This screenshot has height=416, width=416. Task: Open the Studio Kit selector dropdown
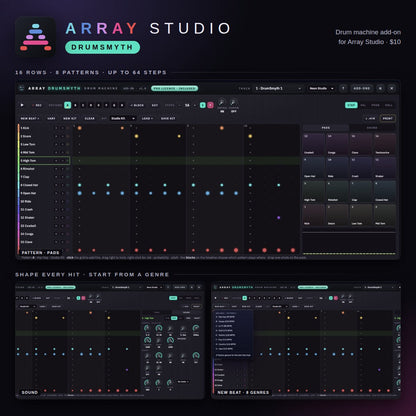coord(123,118)
